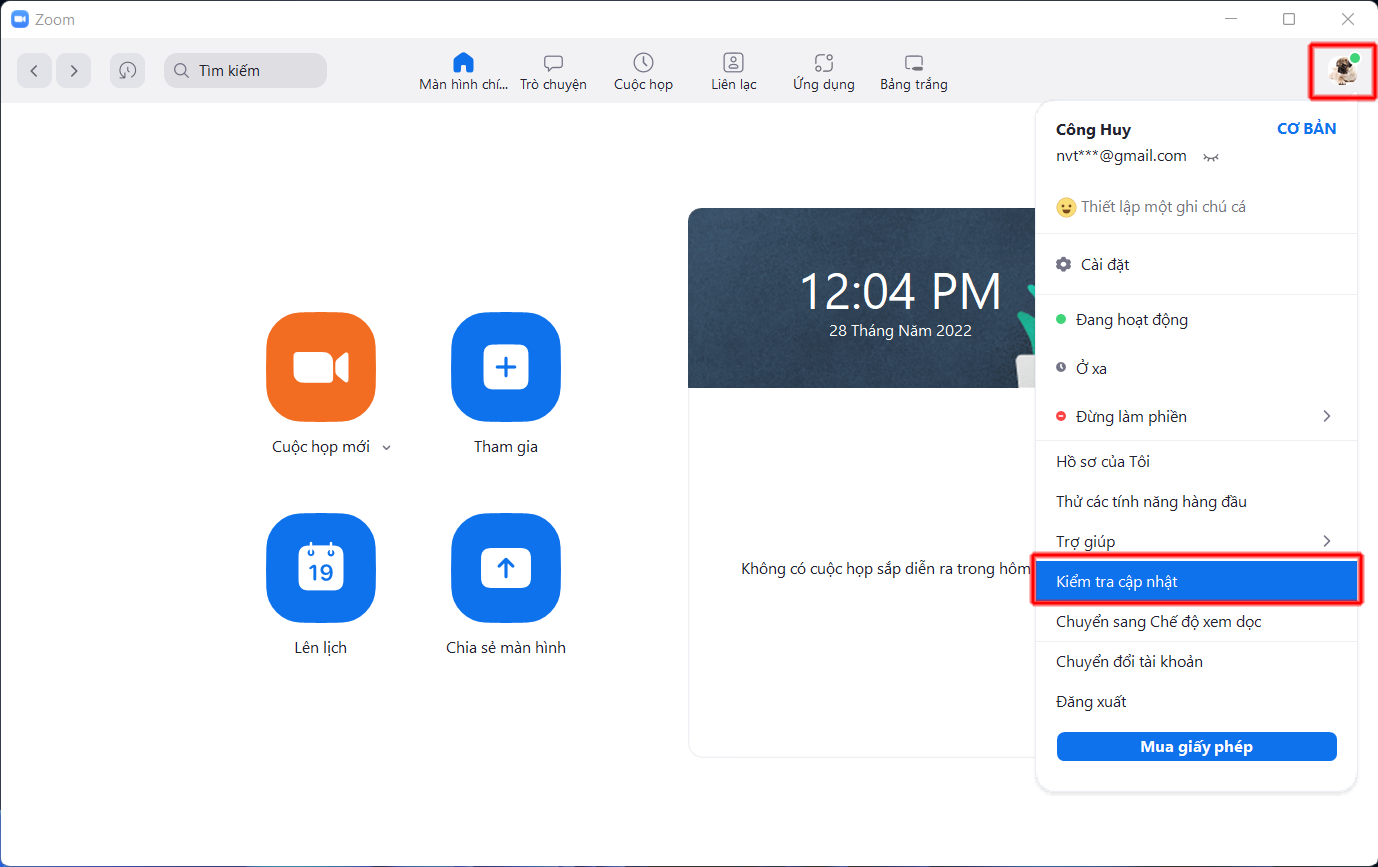The image size is (1378, 867).
Task: Click the Cuộc họp clock icon
Action: [x=643, y=62]
